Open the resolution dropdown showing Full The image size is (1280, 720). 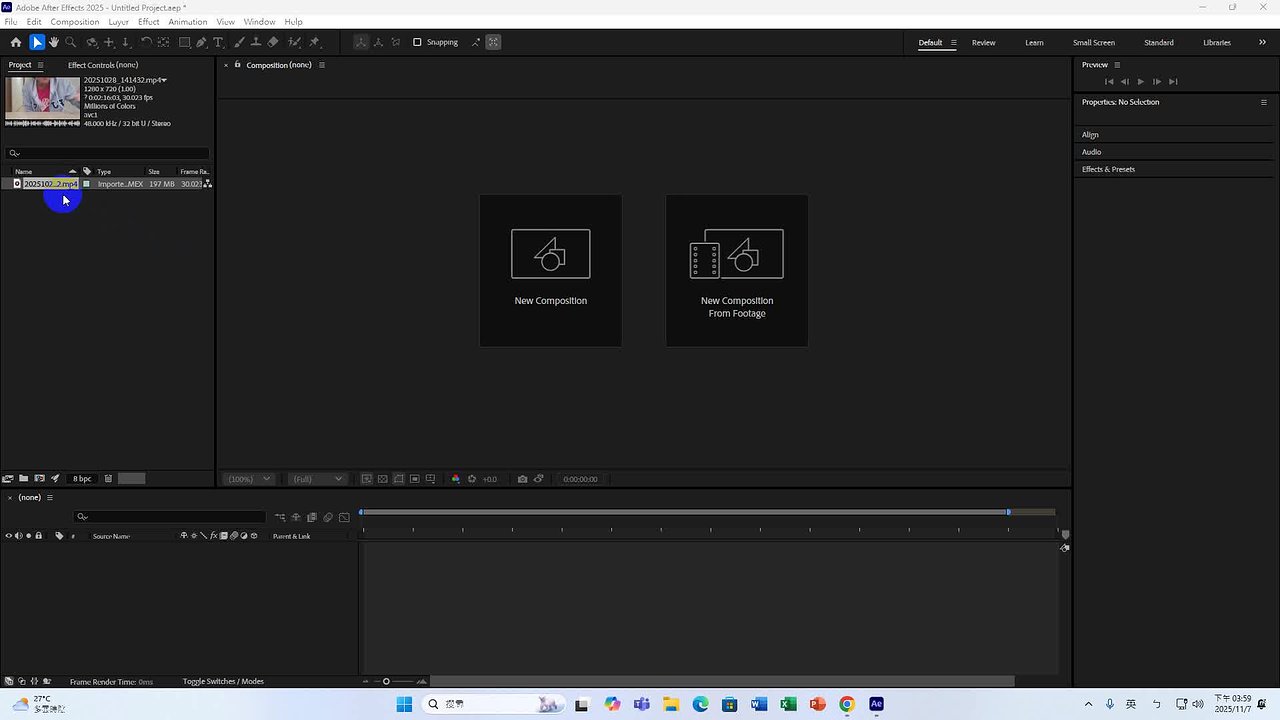point(315,478)
